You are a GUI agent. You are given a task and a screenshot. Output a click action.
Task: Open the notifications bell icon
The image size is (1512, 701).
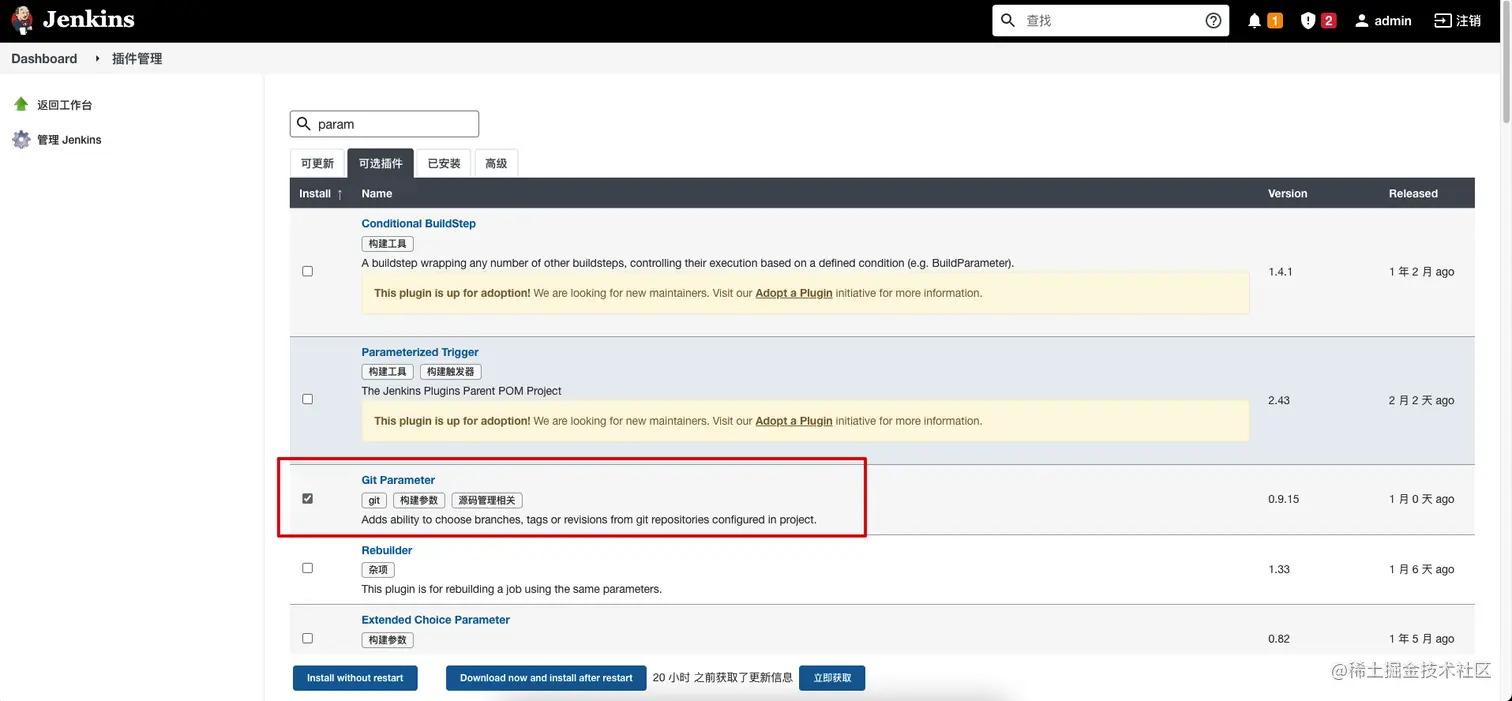click(x=1254, y=20)
